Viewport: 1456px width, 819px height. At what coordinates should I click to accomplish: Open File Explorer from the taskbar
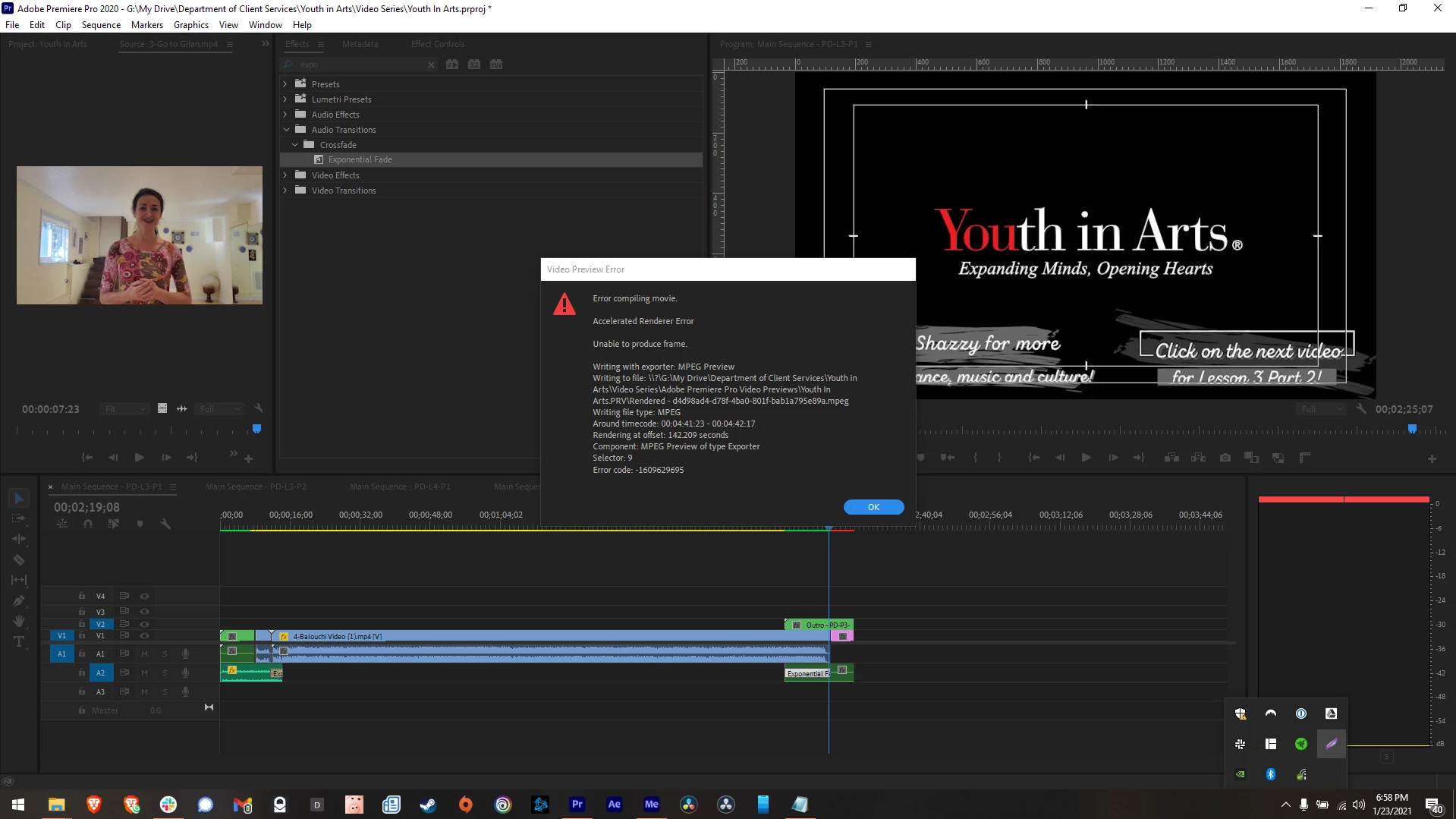56,805
